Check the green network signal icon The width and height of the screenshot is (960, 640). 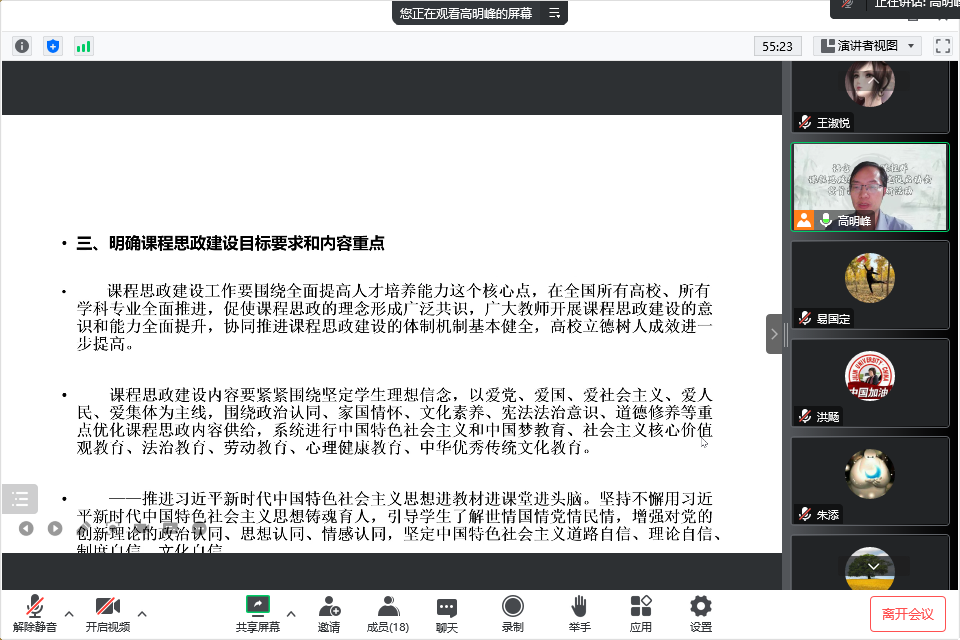83,46
